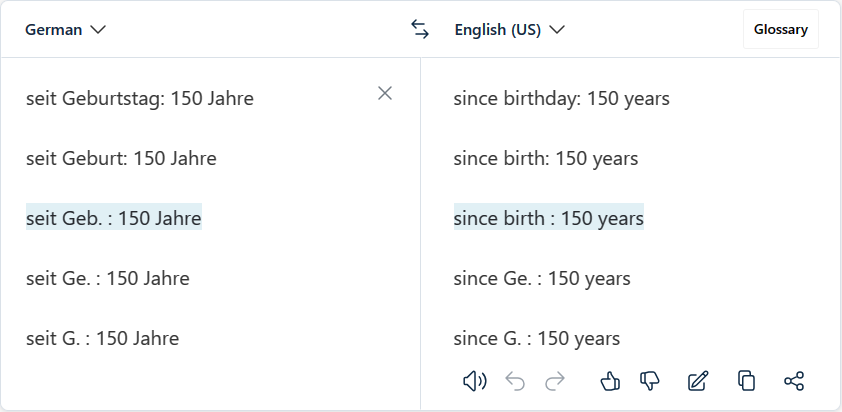Clear the source text with X

pos(385,93)
